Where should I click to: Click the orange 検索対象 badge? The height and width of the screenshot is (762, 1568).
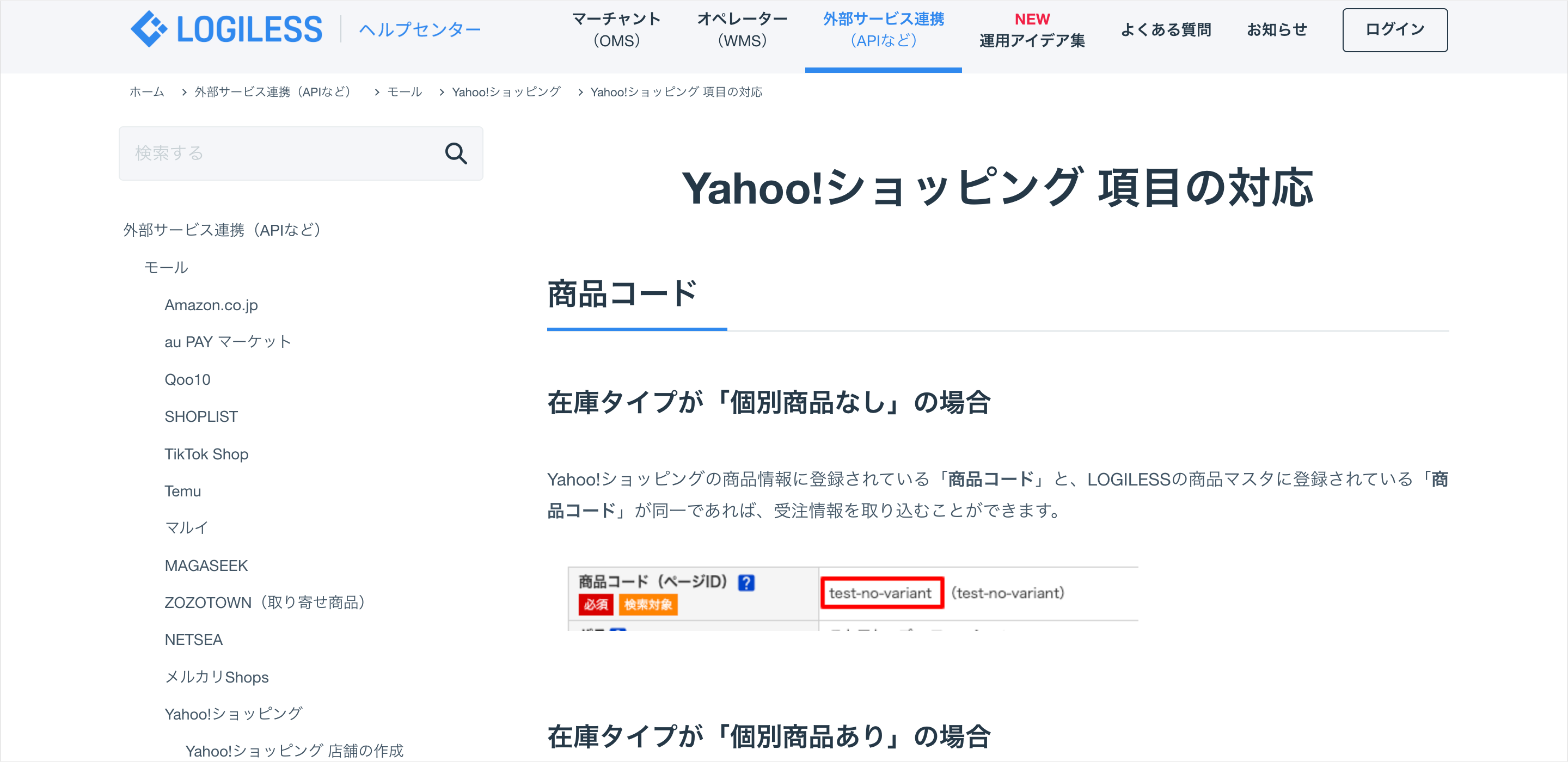tap(648, 604)
